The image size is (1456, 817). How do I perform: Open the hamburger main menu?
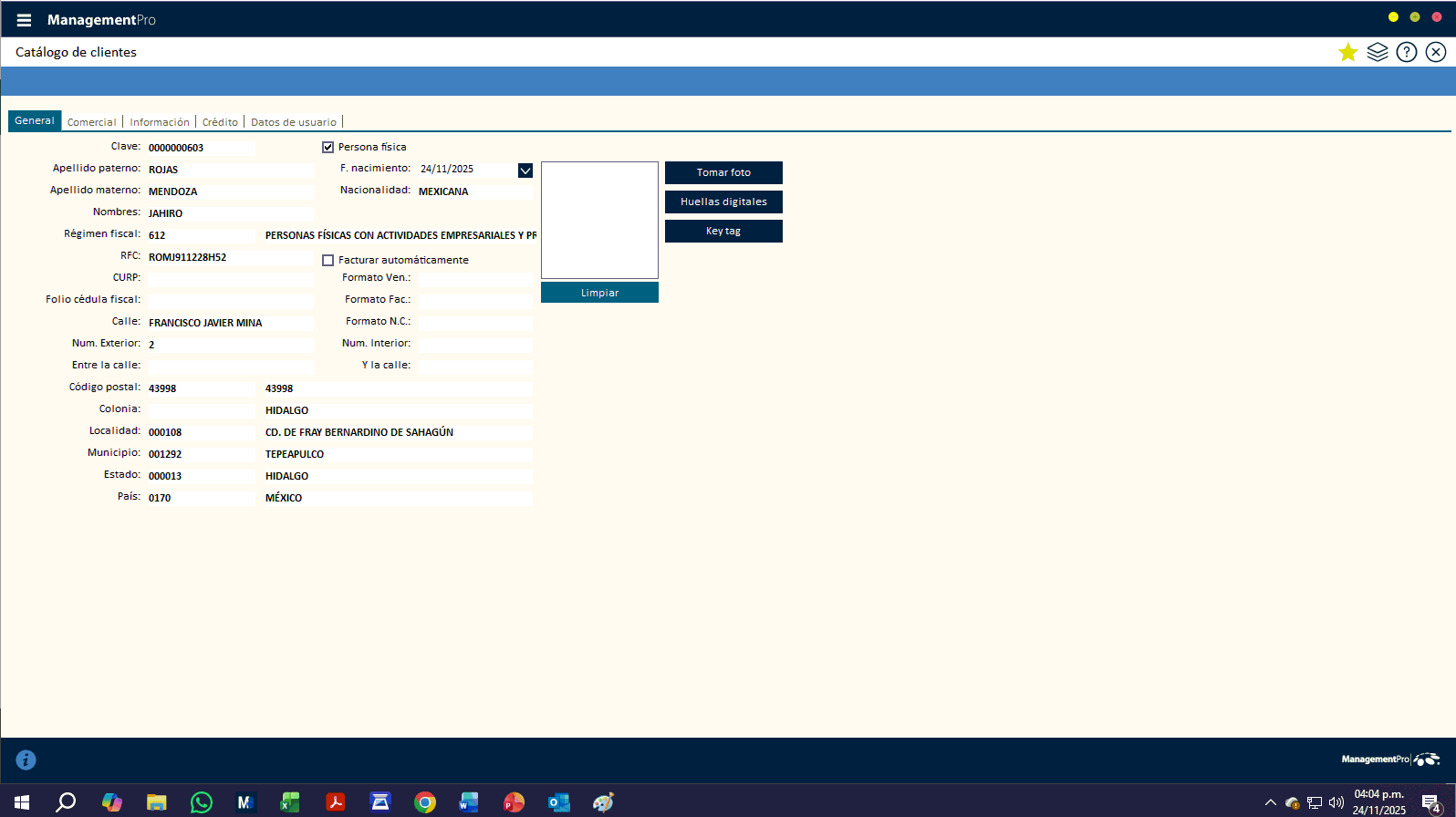click(24, 20)
